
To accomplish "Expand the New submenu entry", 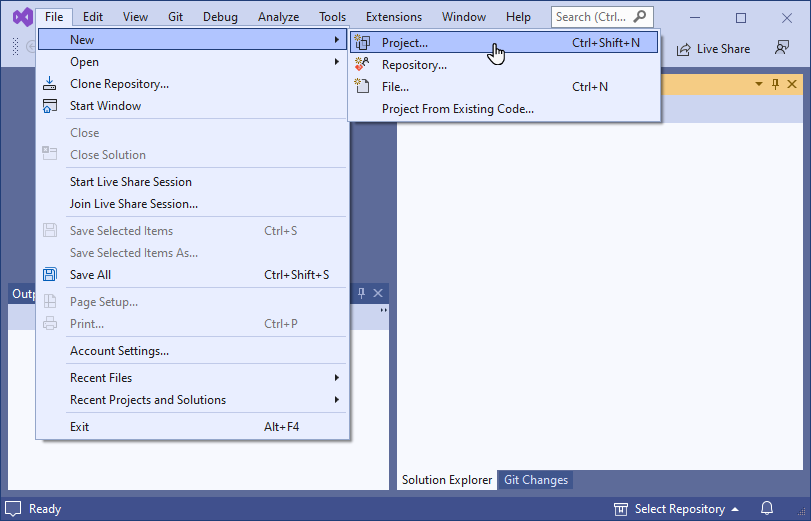I will pyautogui.click(x=192, y=40).
